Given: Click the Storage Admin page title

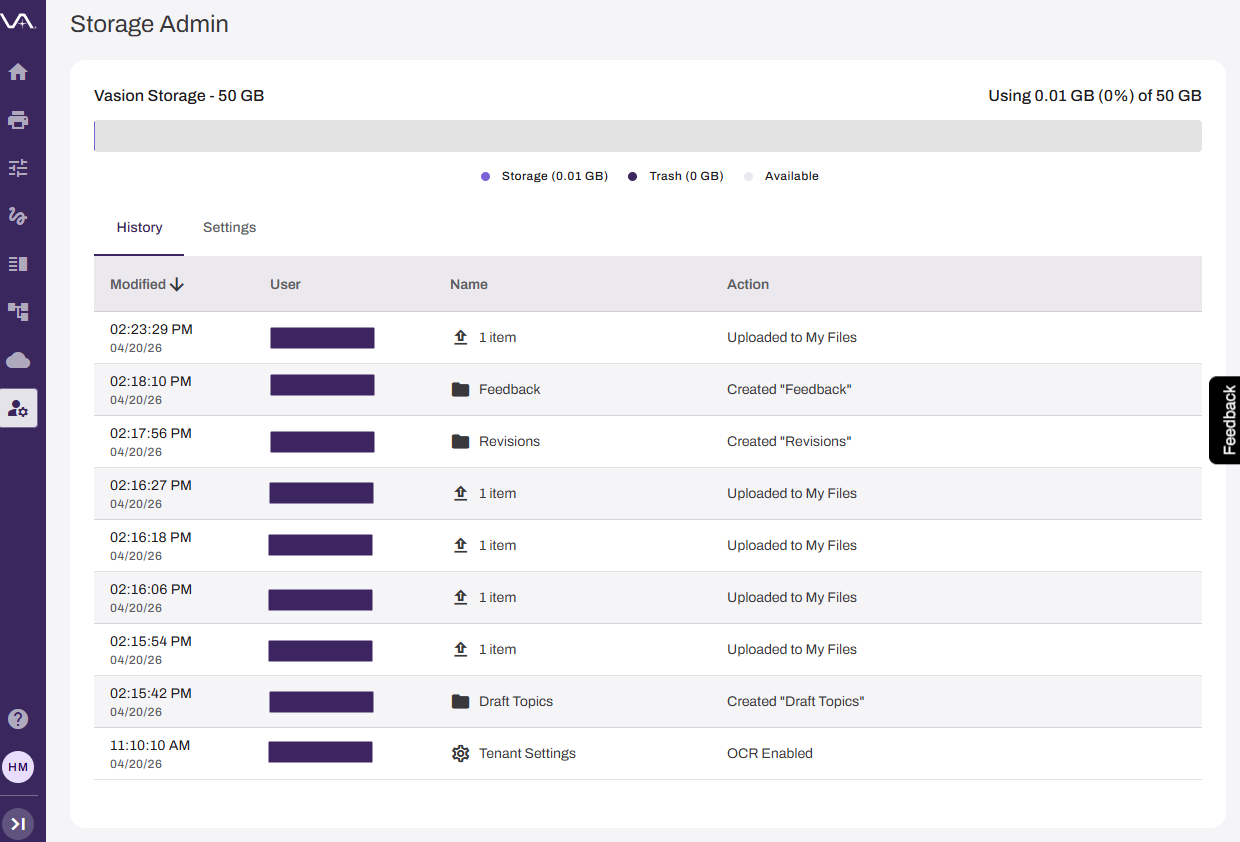Looking at the screenshot, I should 149,24.
